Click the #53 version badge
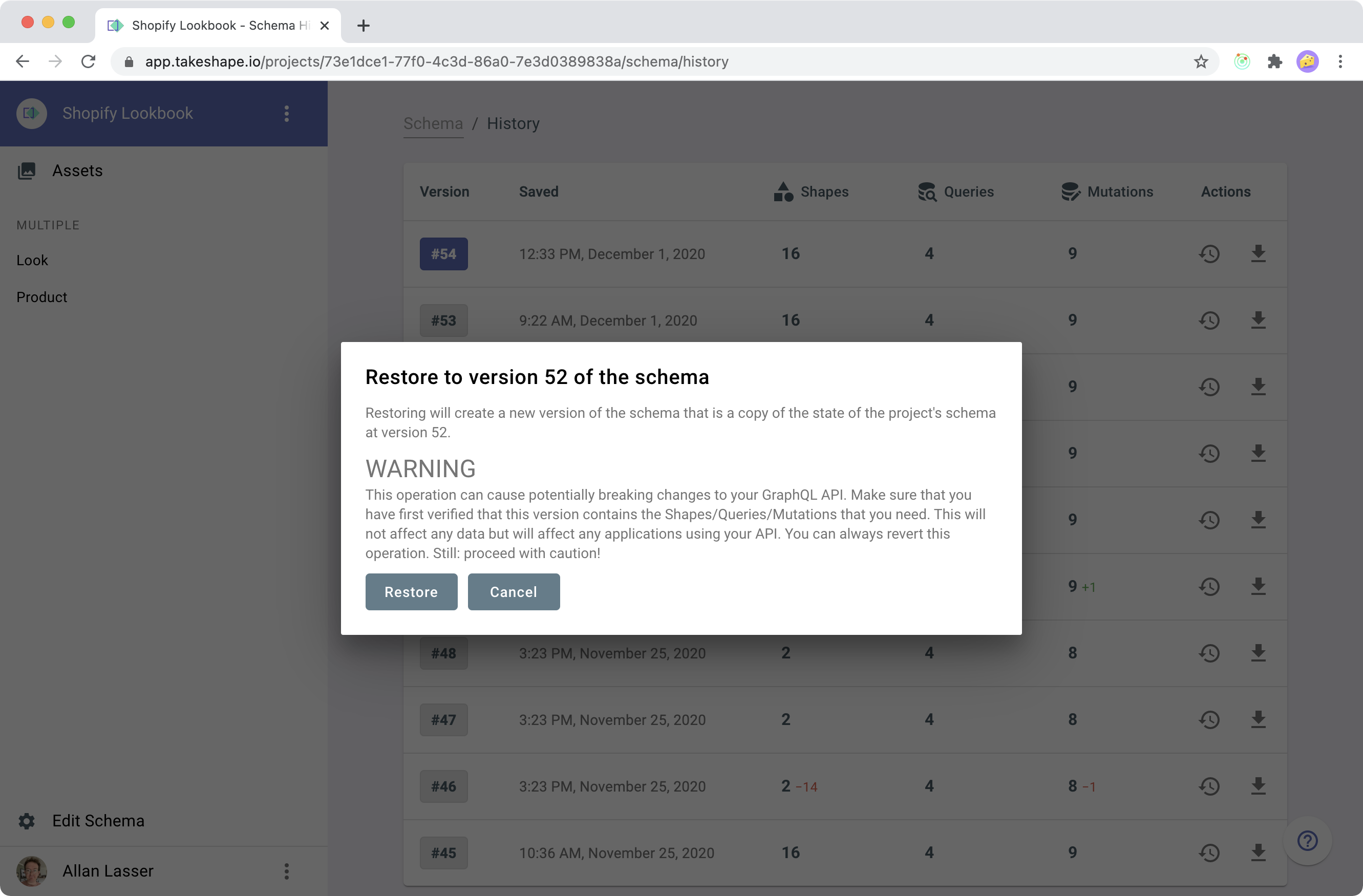Screen dimensions: 1363x896 [x=444, y=320]
